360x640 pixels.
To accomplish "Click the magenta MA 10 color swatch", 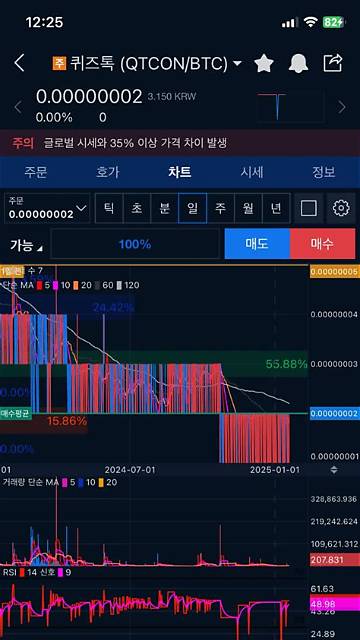I will [56, 285].
